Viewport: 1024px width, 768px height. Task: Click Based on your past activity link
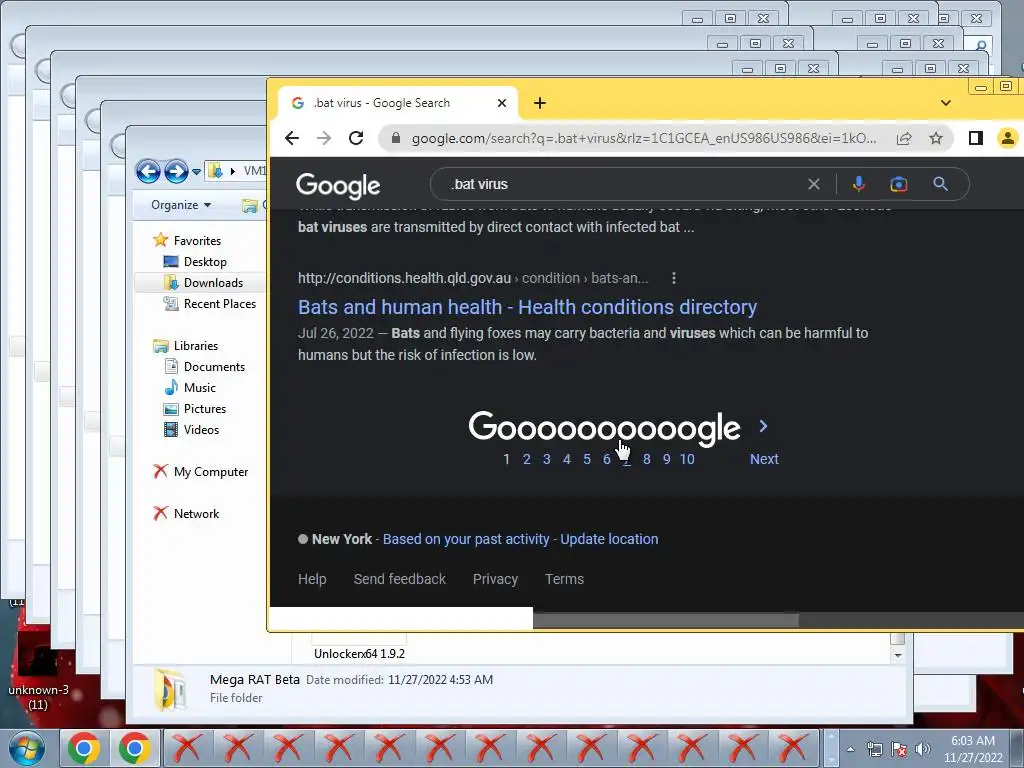[466, 539]
